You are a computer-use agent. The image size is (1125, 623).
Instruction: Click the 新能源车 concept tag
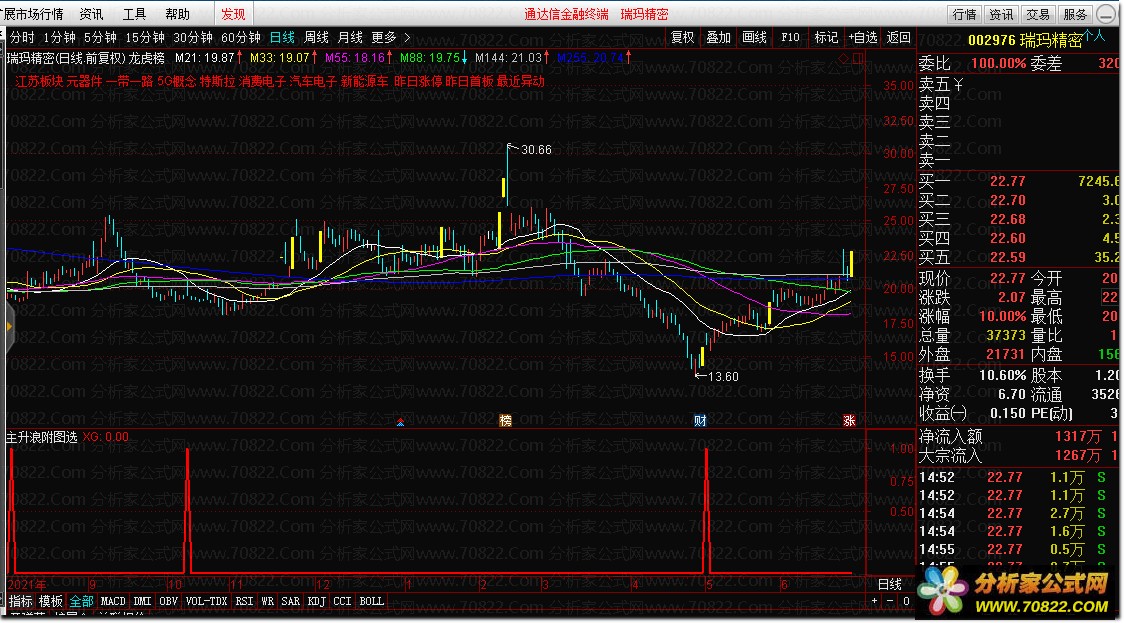(x=364, y=82)
